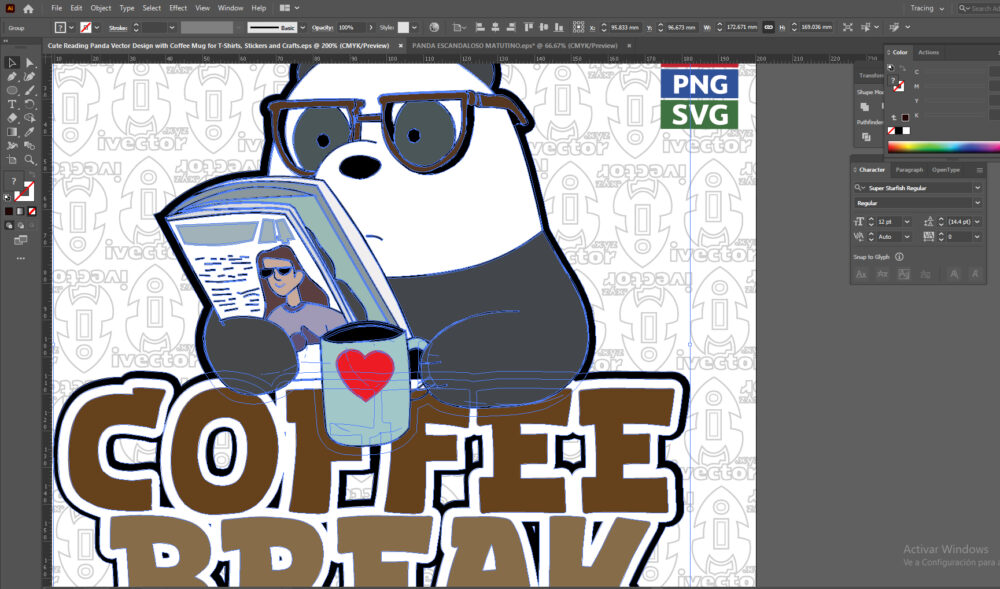Select Draw Normal mode
Image resolution: width=1000 pixels, height=589 pixels.
[9, 226]
